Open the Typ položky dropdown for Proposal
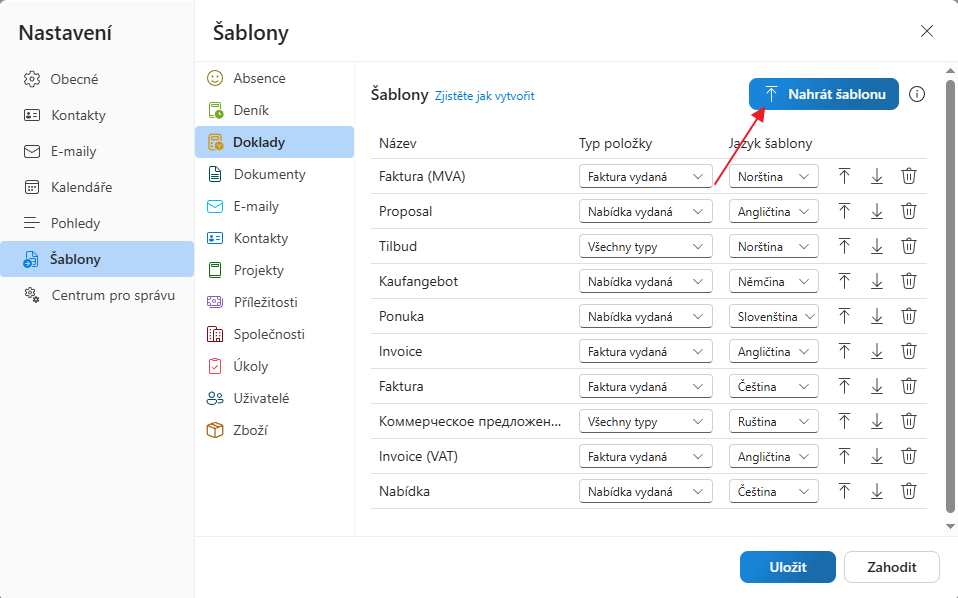Viewport: 958px width, 598px height. coord(645,211)
